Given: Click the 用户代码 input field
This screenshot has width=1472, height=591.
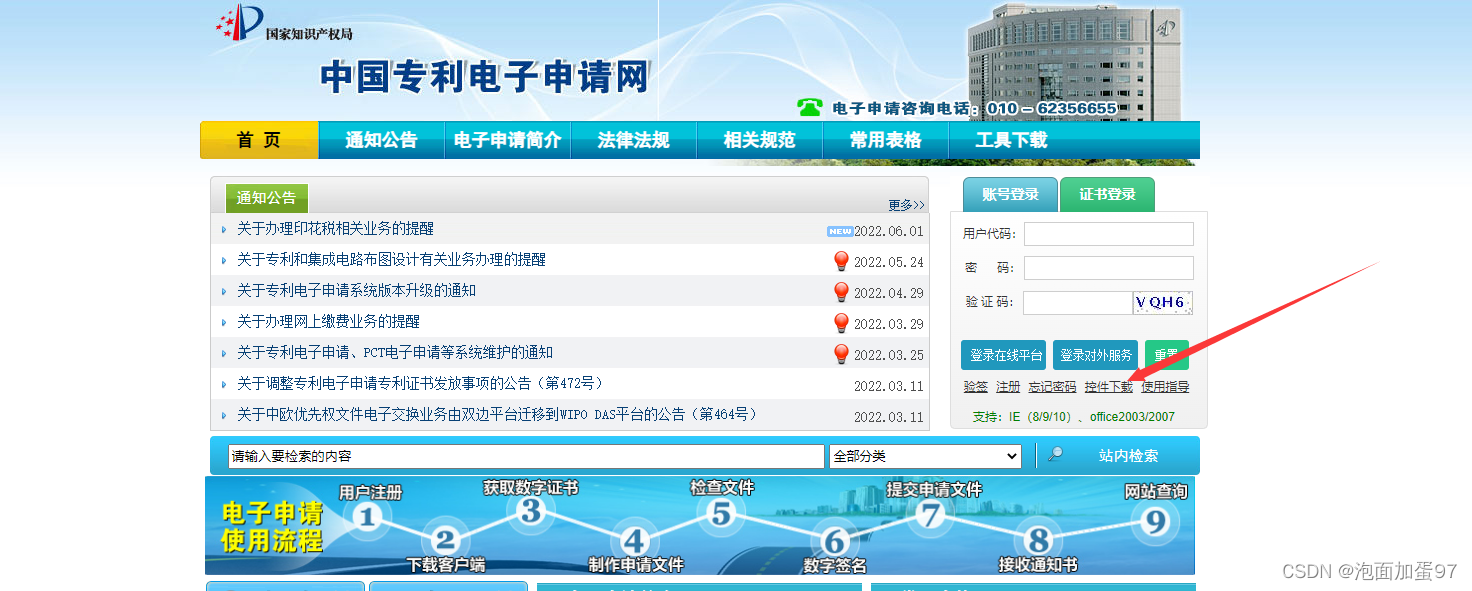Looking at the screenshot, I should 1108,234.
